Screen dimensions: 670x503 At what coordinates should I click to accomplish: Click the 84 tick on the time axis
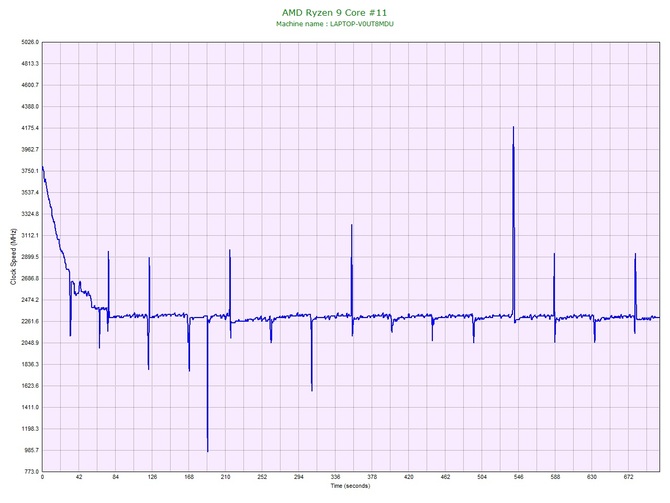point(115,477)
